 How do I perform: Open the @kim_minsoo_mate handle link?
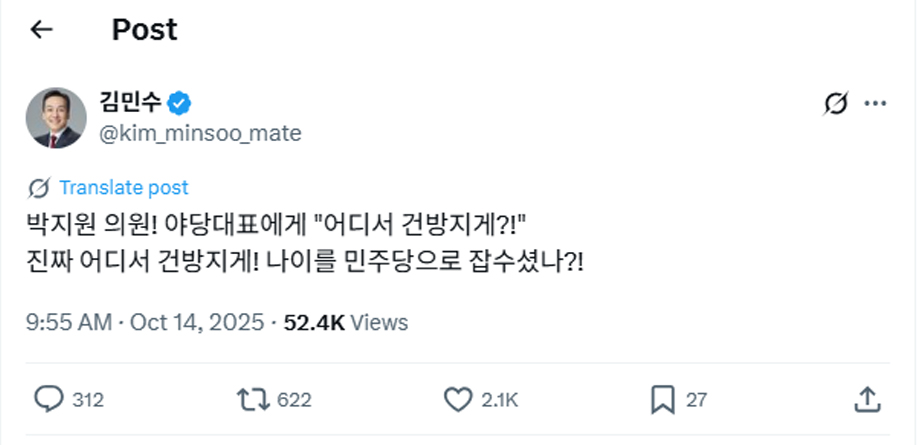200,133
